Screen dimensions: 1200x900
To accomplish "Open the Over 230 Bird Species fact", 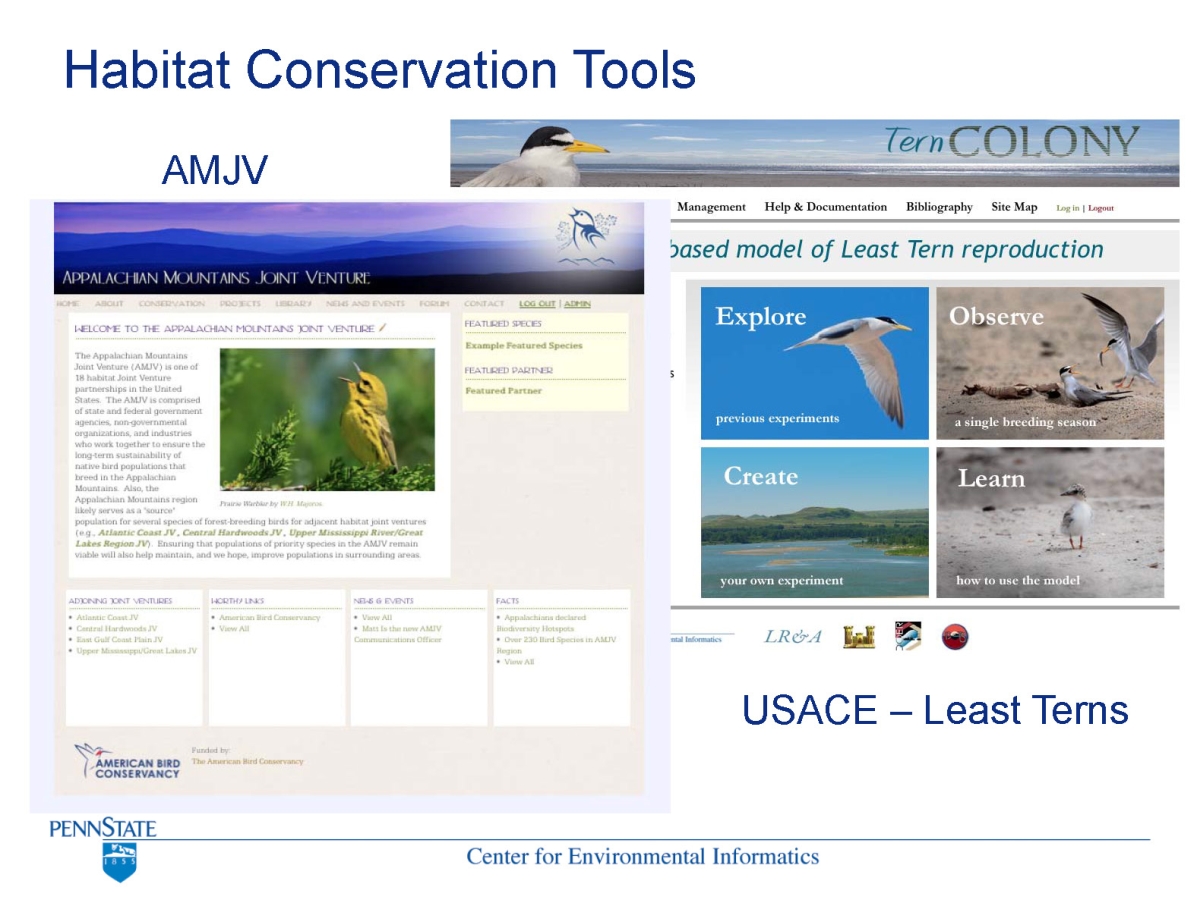I will 557,645.
